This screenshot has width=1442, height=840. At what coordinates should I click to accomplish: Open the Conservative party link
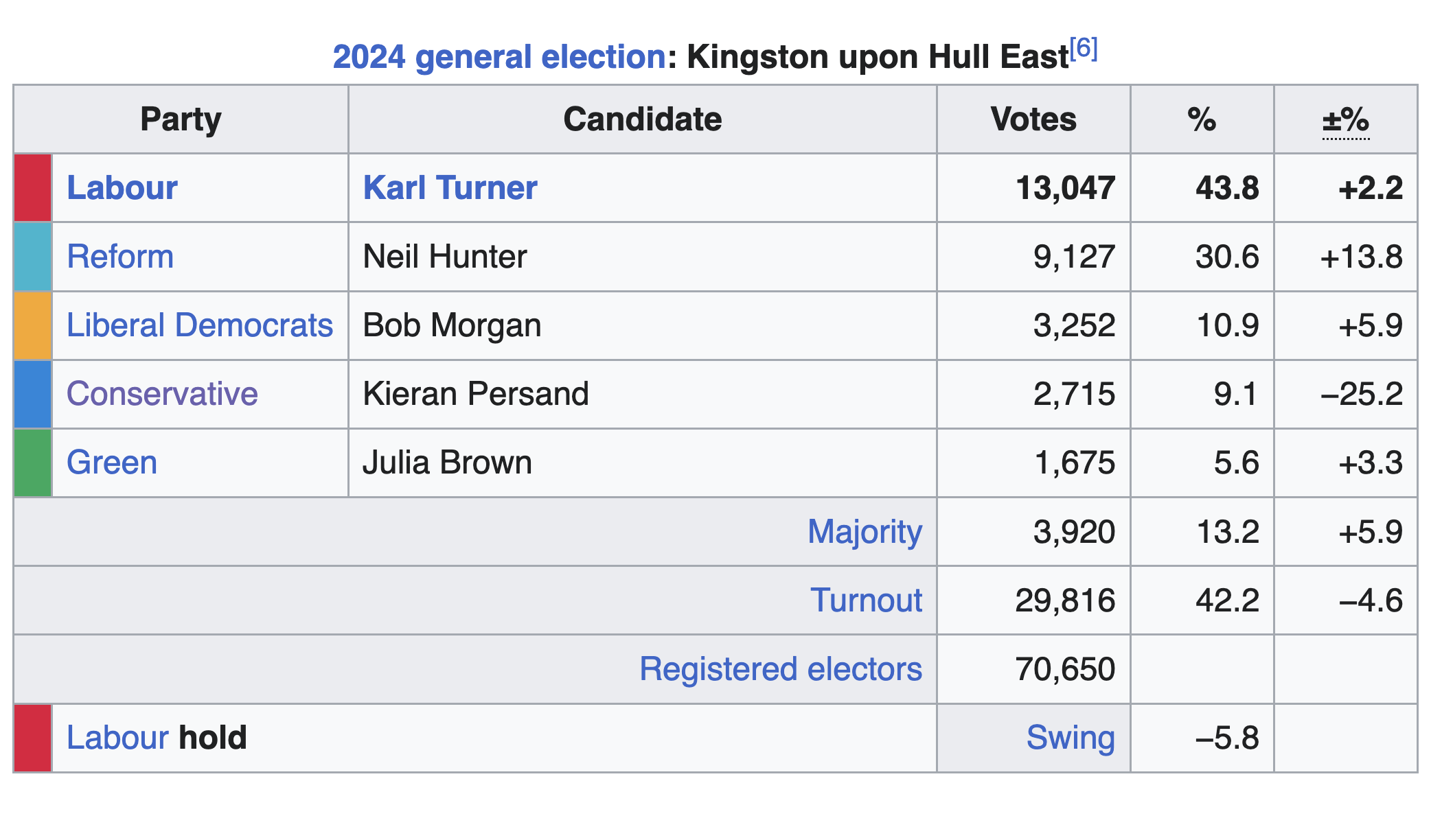click(162, 394)
